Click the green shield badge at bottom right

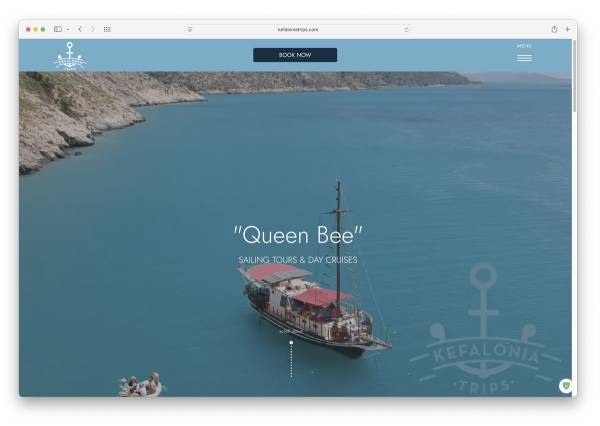565,385
